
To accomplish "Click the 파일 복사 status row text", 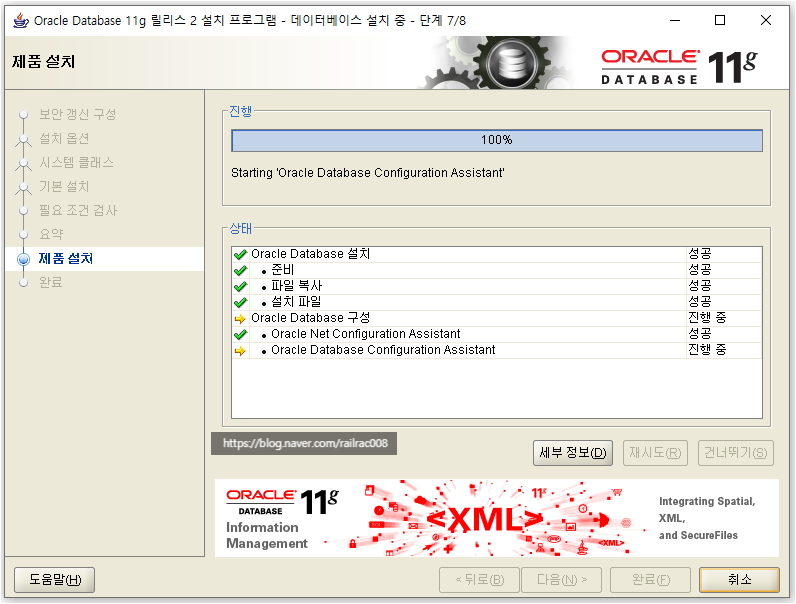I will (x=296, y=286).
